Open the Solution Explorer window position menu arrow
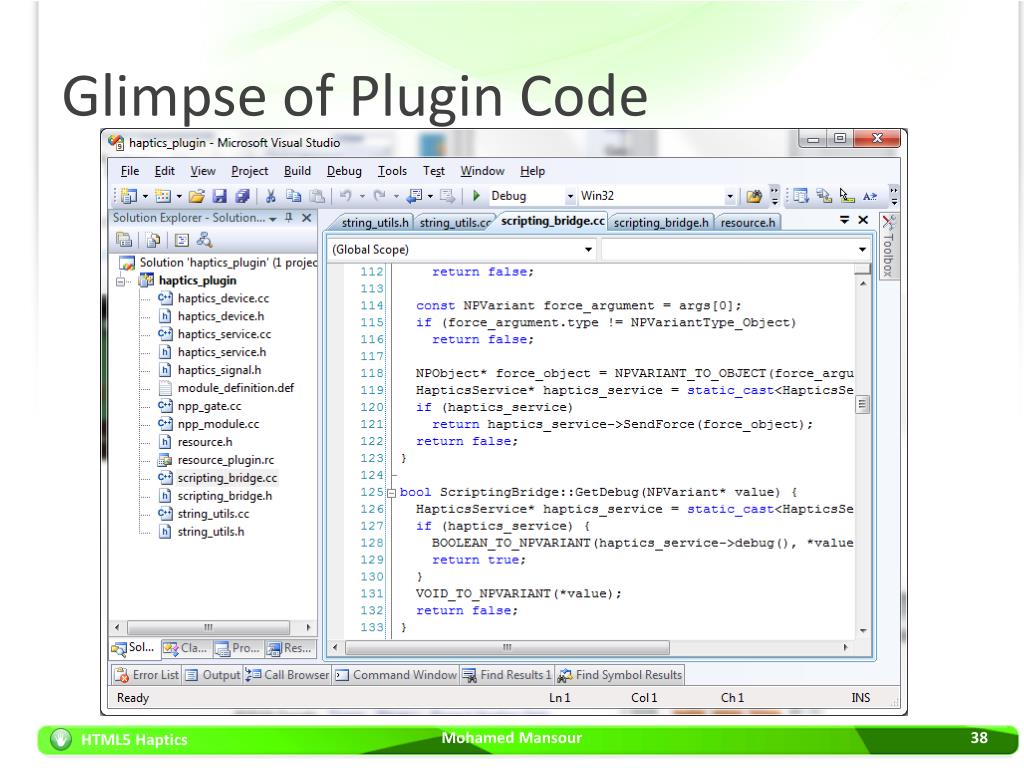 click(x=272, y=218)
